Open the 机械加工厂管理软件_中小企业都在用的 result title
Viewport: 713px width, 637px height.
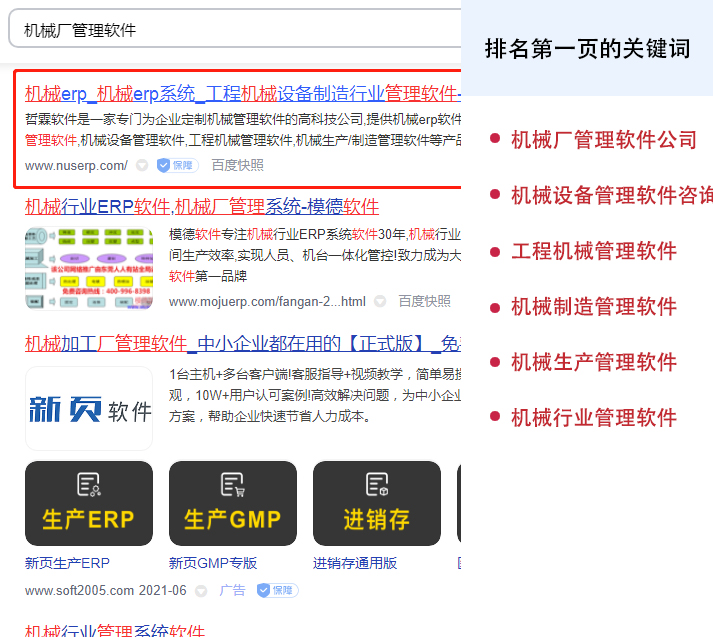[243, 343]
